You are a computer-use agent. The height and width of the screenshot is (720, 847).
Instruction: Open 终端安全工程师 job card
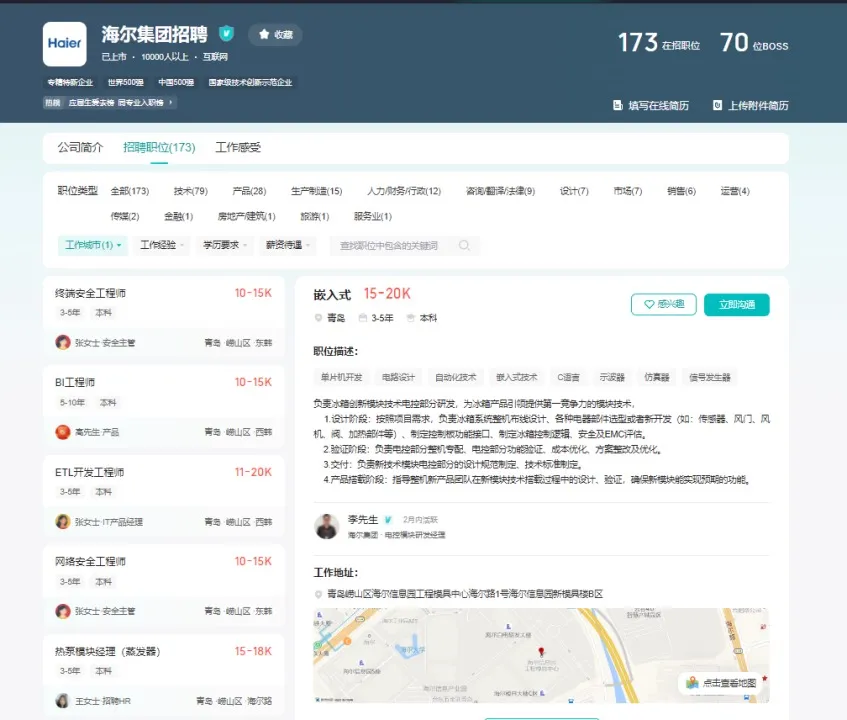click(164, 318)
